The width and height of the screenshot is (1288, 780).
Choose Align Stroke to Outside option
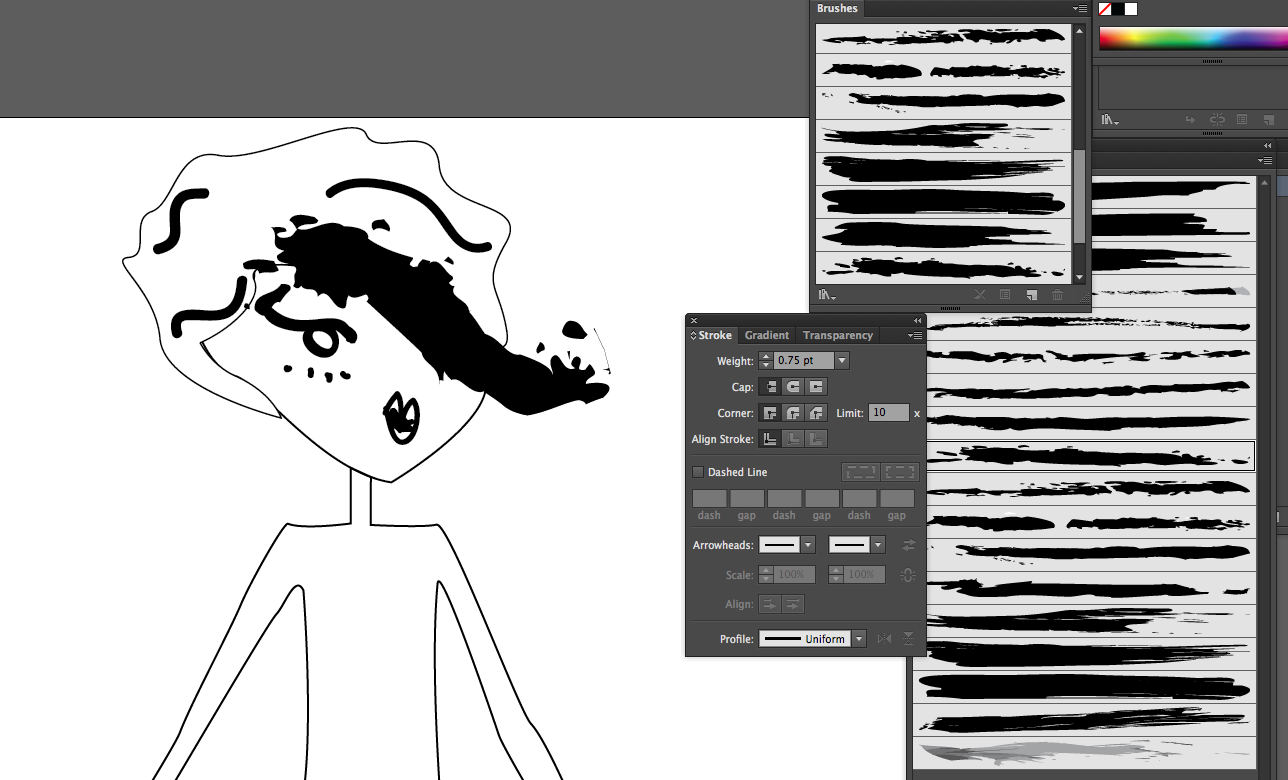(815, 439)
